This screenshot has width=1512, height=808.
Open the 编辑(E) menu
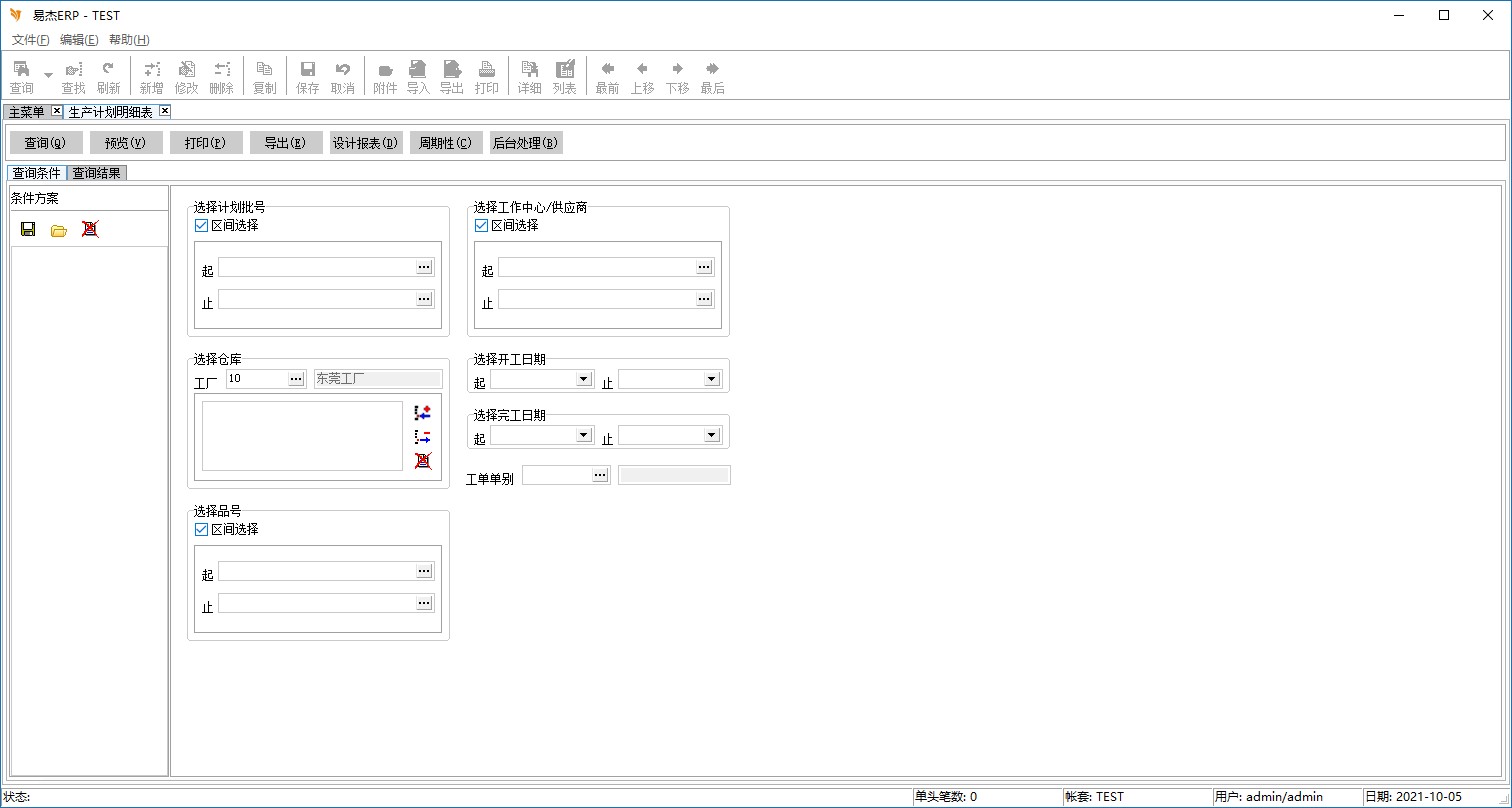point(79,40)
